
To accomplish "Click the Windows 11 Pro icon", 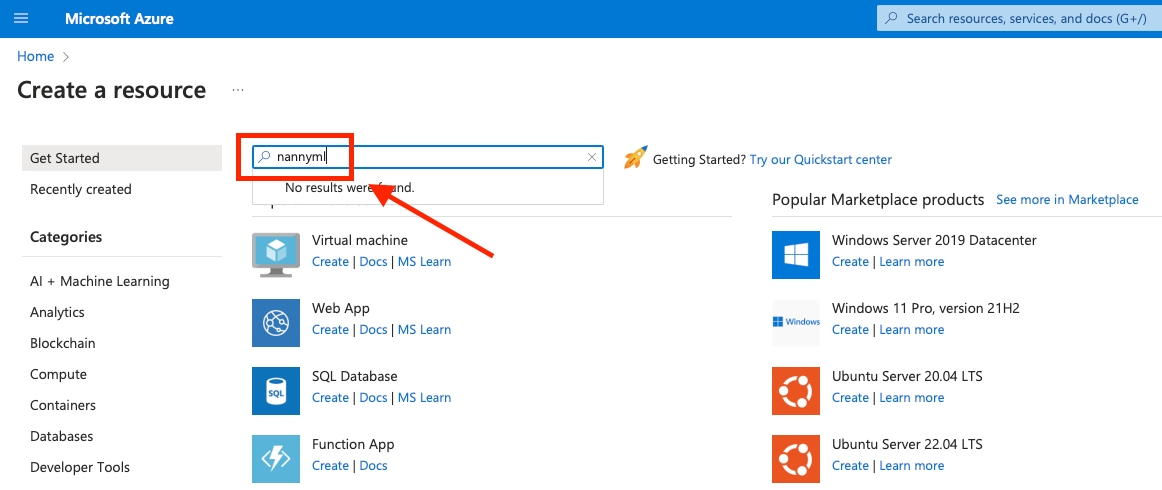I will pyautogui.click(x=796, y=322).
